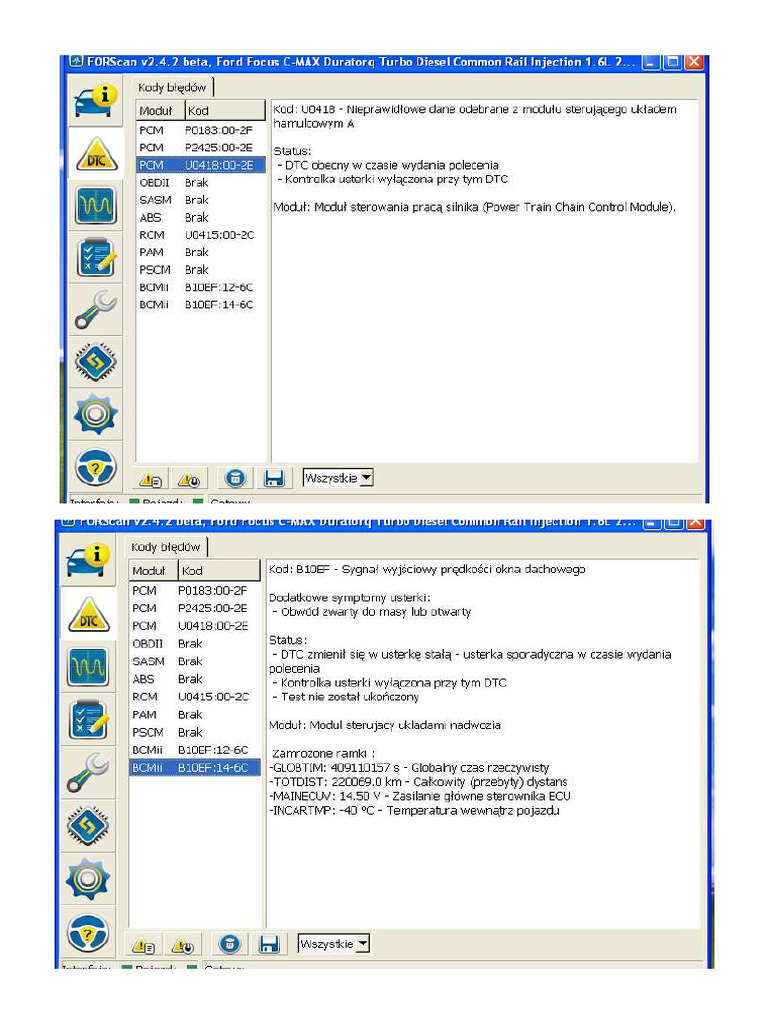
Task: Open oscilloscope icon in upper window
Action: point(95,205)
